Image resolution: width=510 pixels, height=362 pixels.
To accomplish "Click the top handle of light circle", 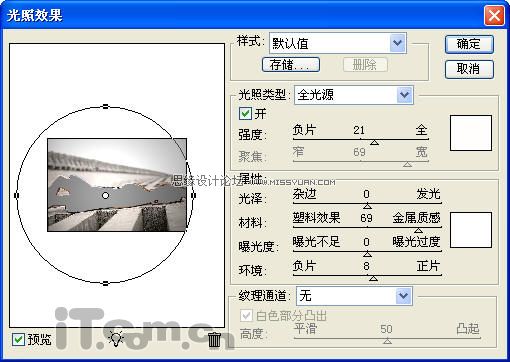I will pyautogui.click(x=105, y=107).
